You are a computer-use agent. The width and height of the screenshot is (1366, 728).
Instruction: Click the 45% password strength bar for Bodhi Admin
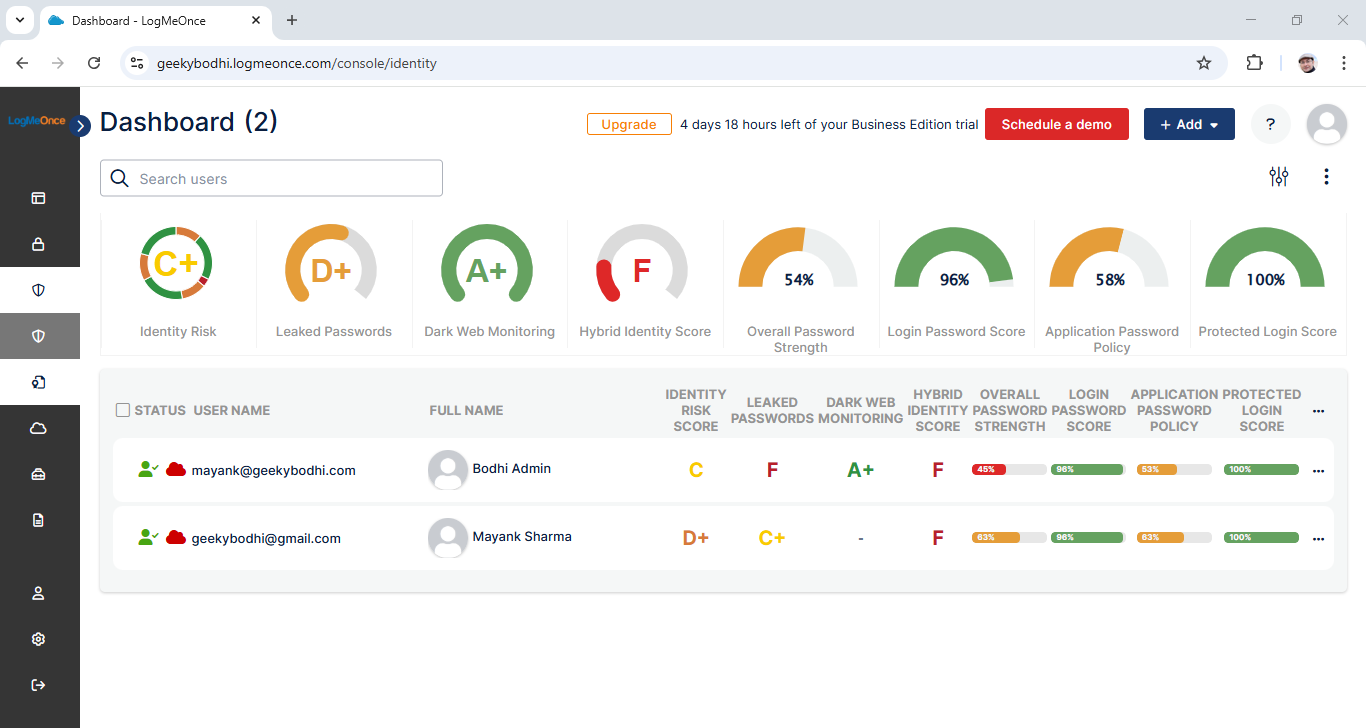1009,469
